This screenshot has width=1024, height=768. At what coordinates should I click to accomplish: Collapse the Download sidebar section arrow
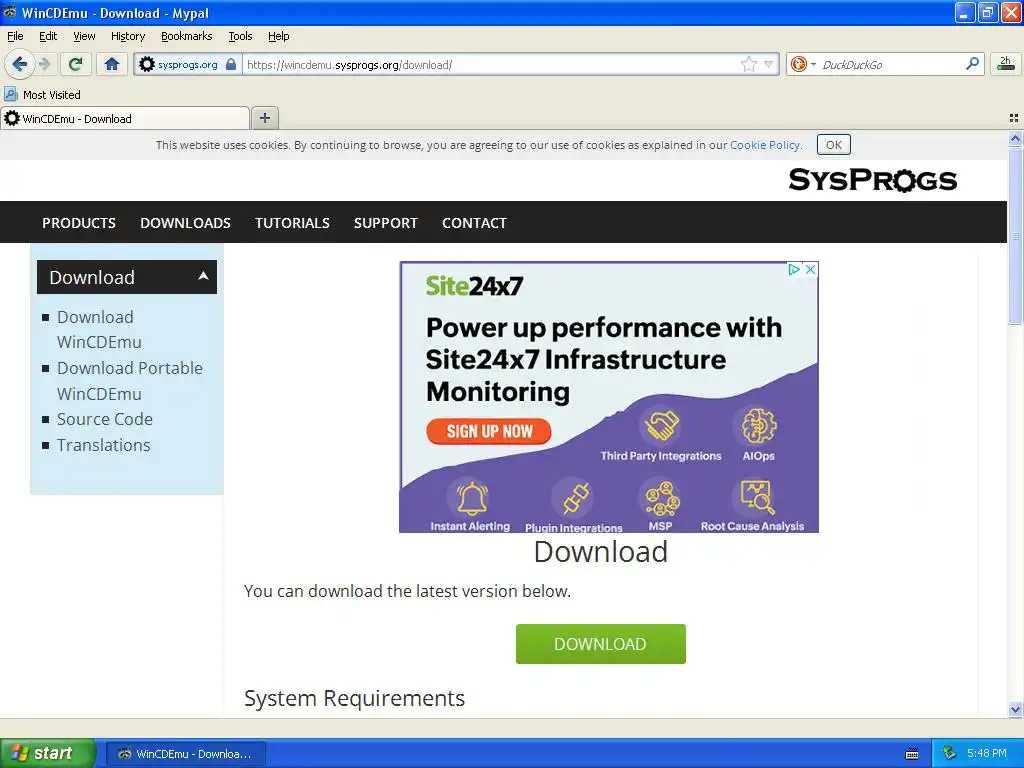204,276
